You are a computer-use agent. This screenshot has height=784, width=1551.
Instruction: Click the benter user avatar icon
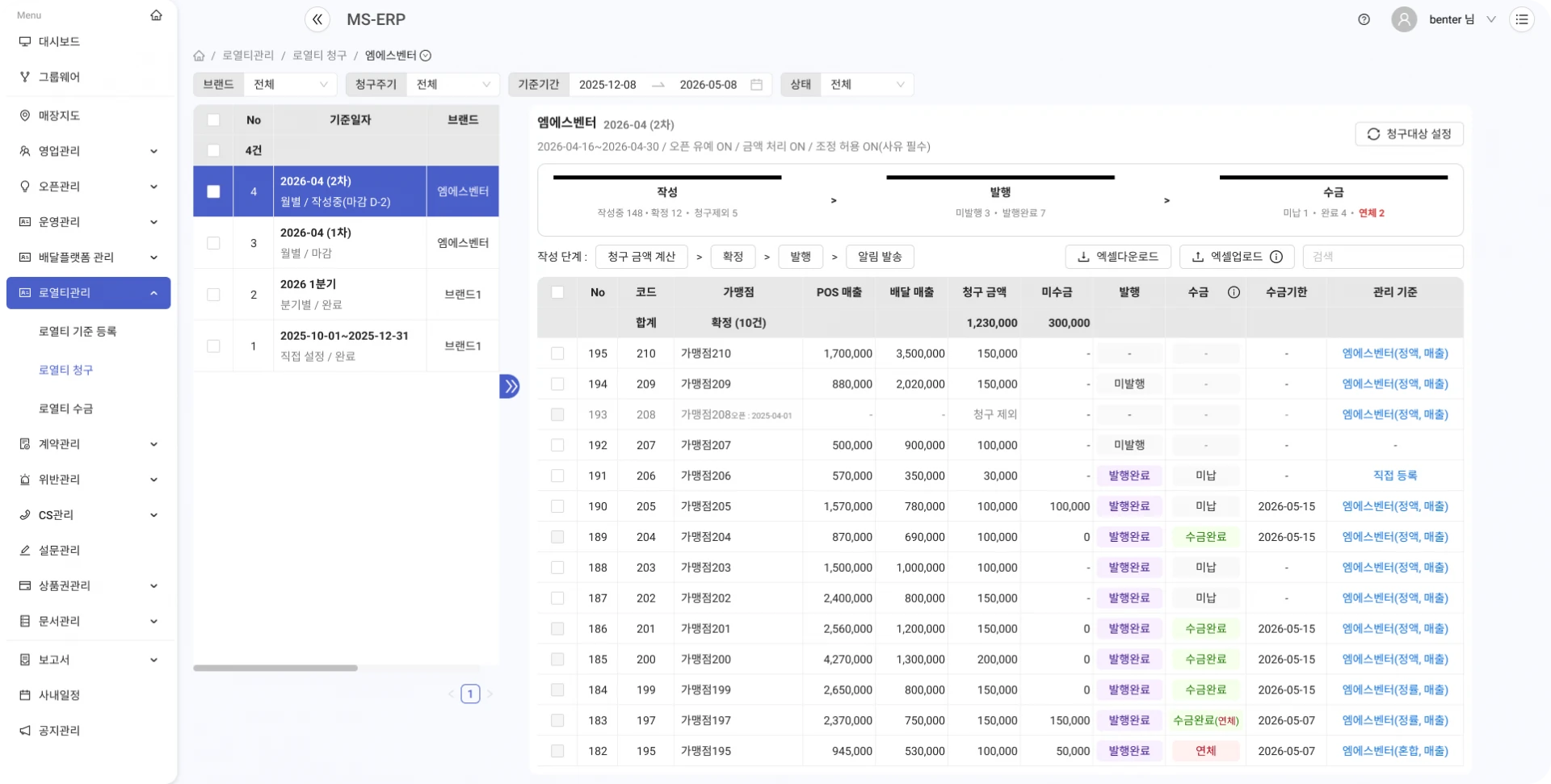tap(1404, 19)
